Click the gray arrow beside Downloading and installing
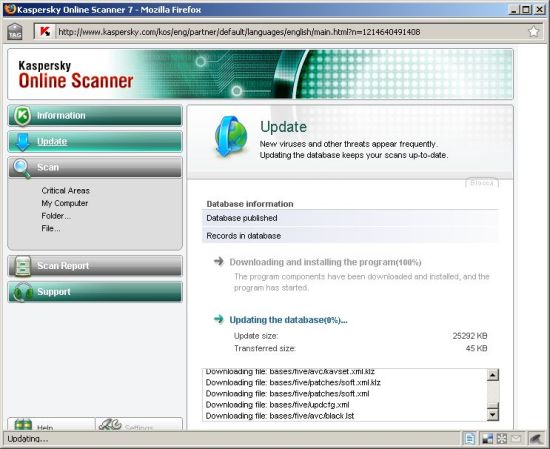This screenshot has width=550, height=449. [x=219, y=261]
